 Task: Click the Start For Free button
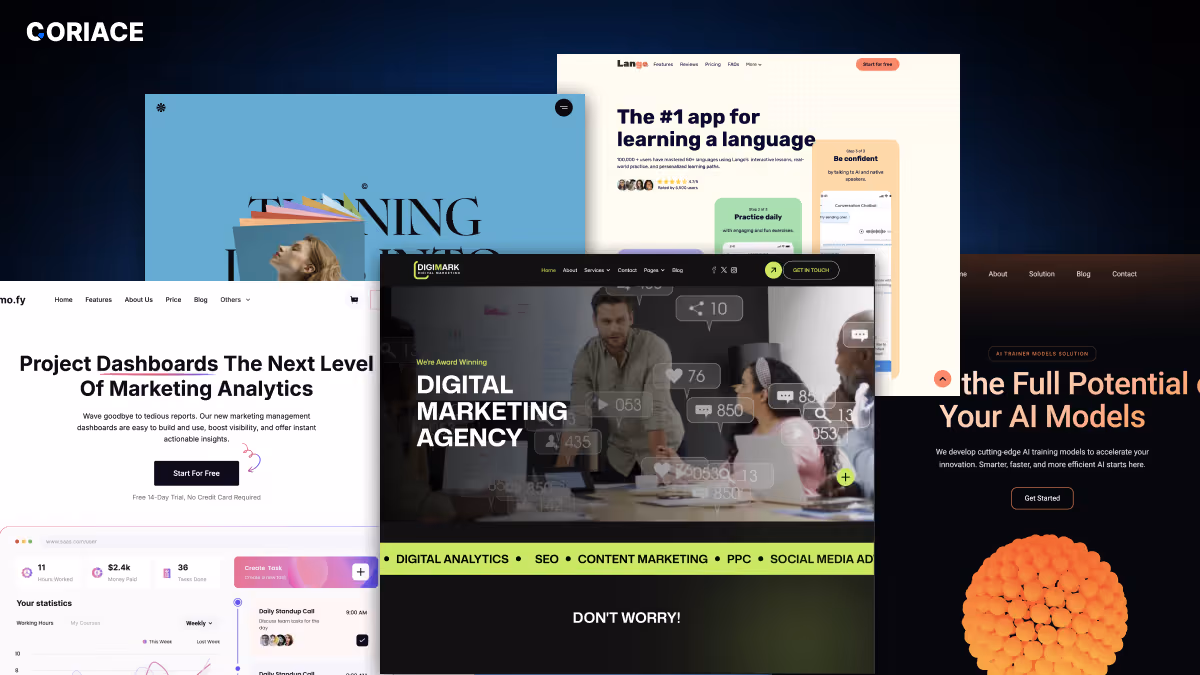click(196, 473)
